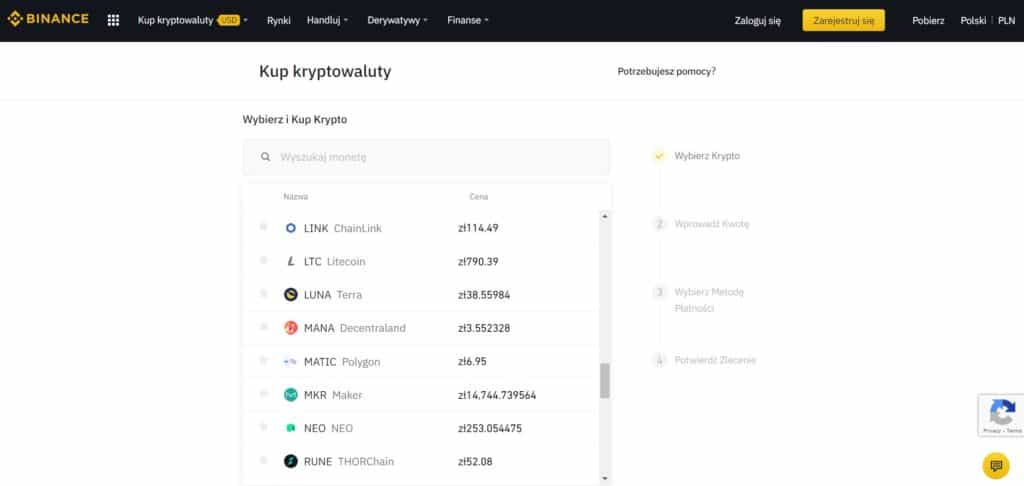The image size is (1024, 486).
Task: Open the PLN currency selector
Action: tap(1006, 20)
